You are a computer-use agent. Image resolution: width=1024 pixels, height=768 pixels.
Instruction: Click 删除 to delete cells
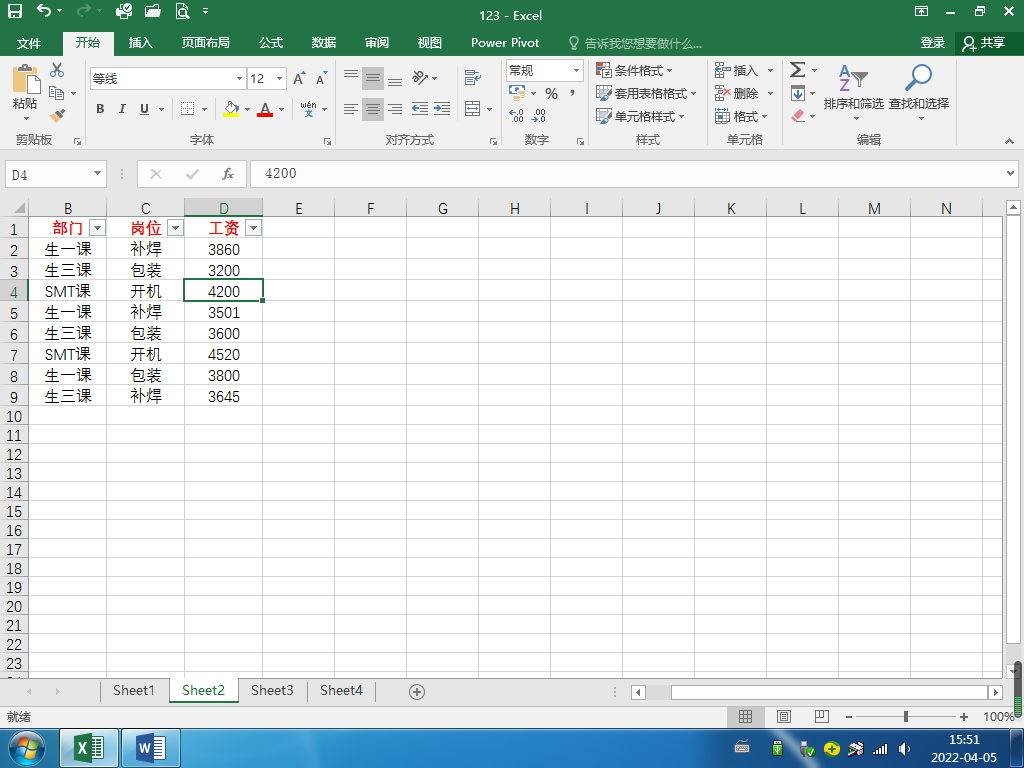coord(737,93)
